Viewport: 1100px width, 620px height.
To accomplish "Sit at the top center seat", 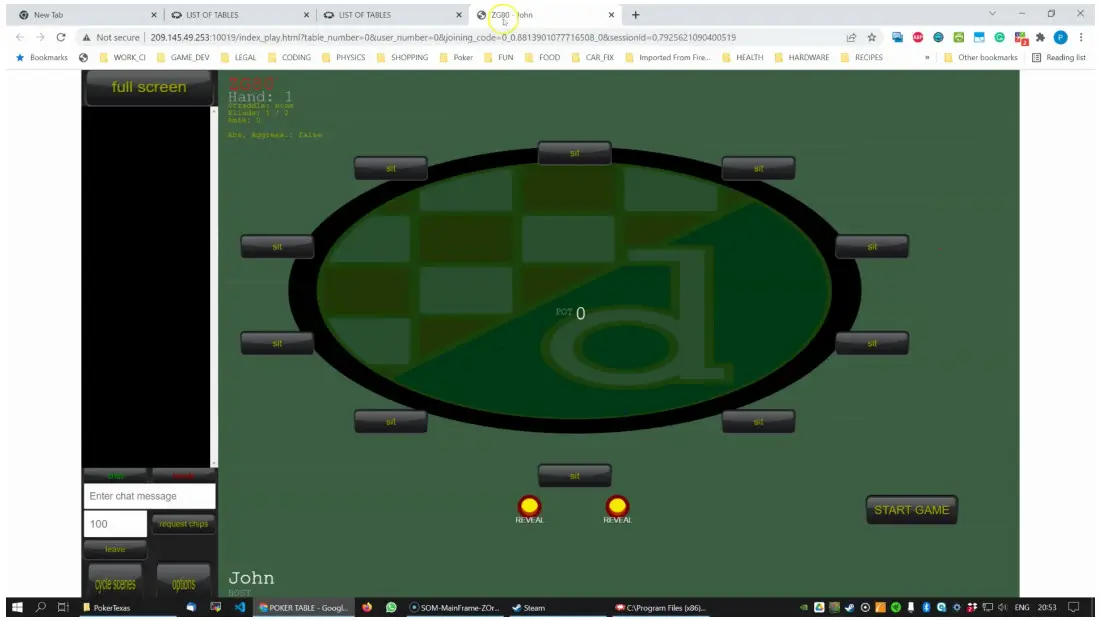I will 574,152.
